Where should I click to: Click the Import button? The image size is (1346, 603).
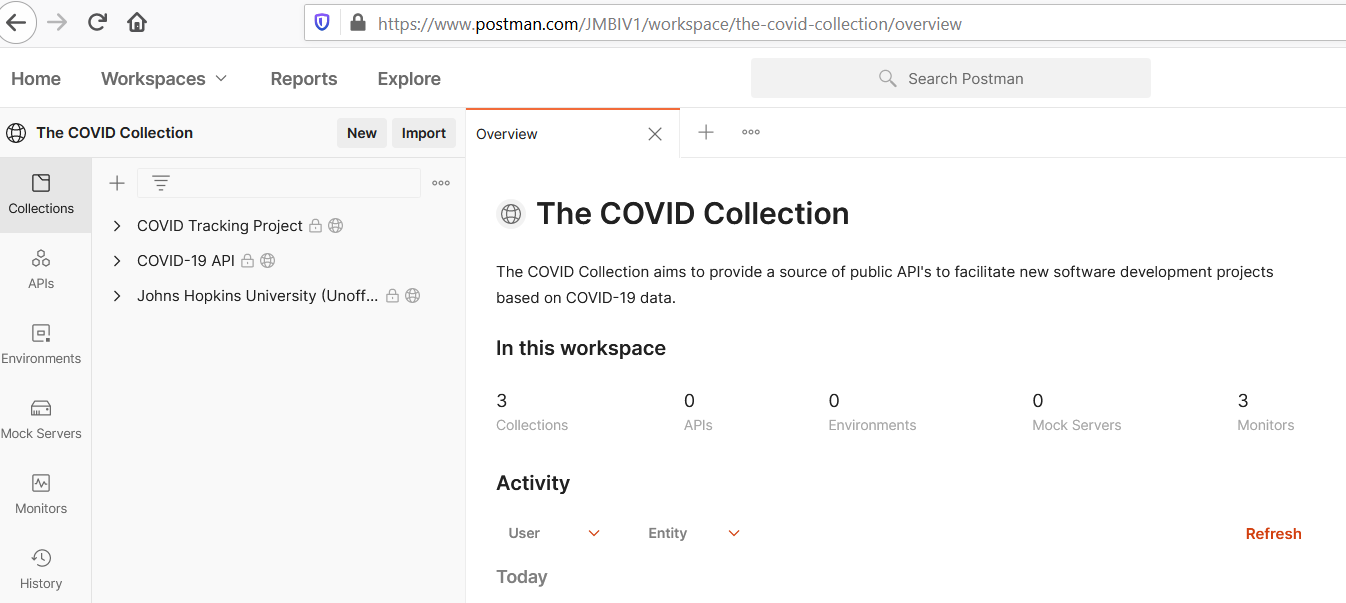(x=424, y=133)
